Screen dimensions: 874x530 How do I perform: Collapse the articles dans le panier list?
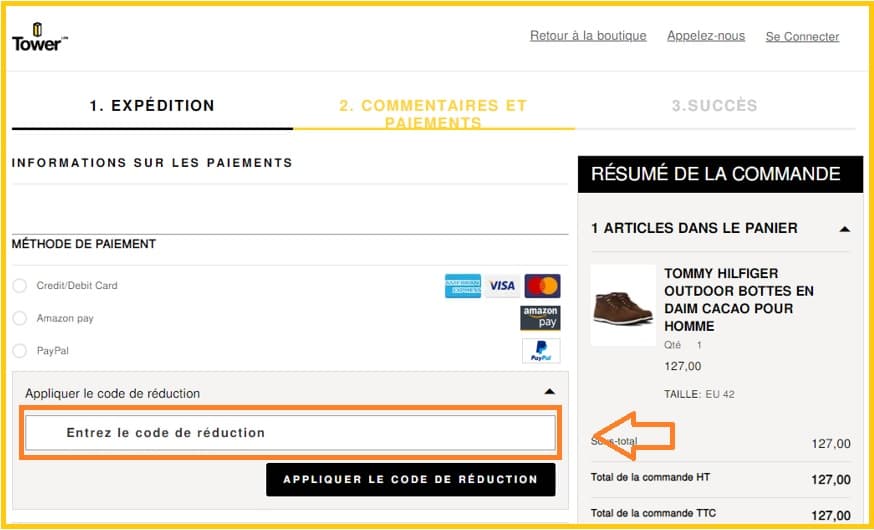pos(844,229)
